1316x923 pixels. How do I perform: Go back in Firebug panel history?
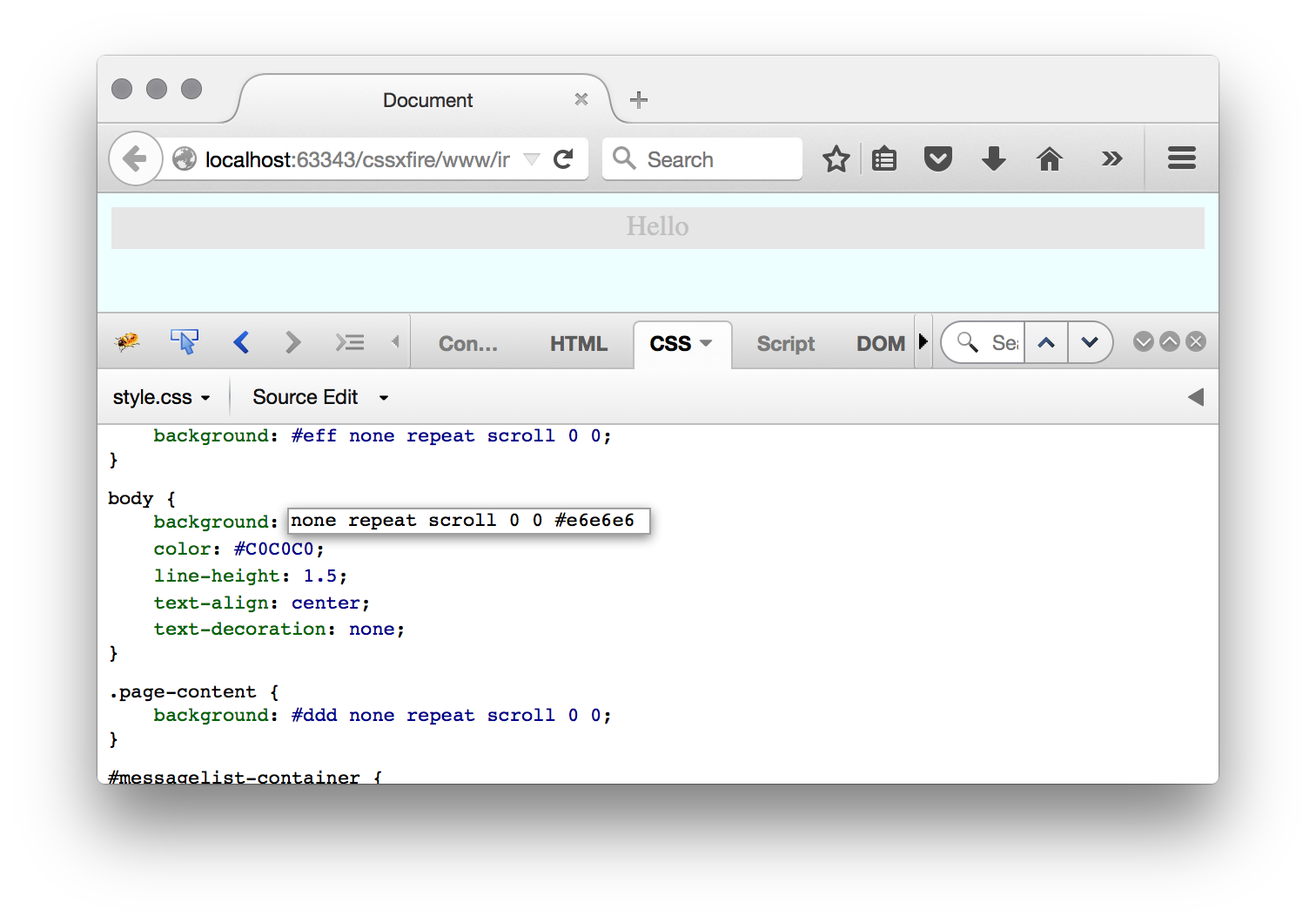(242, 342)
